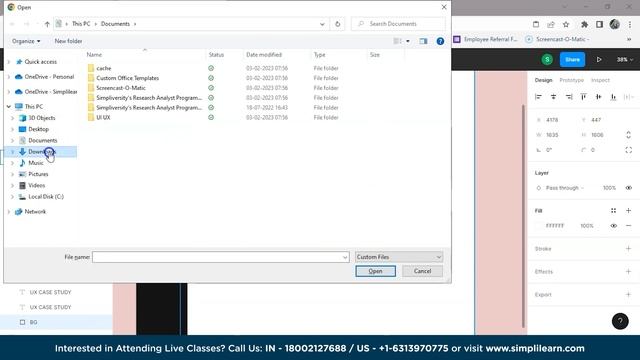Click the Search Documents field

[x=398, y=24]
